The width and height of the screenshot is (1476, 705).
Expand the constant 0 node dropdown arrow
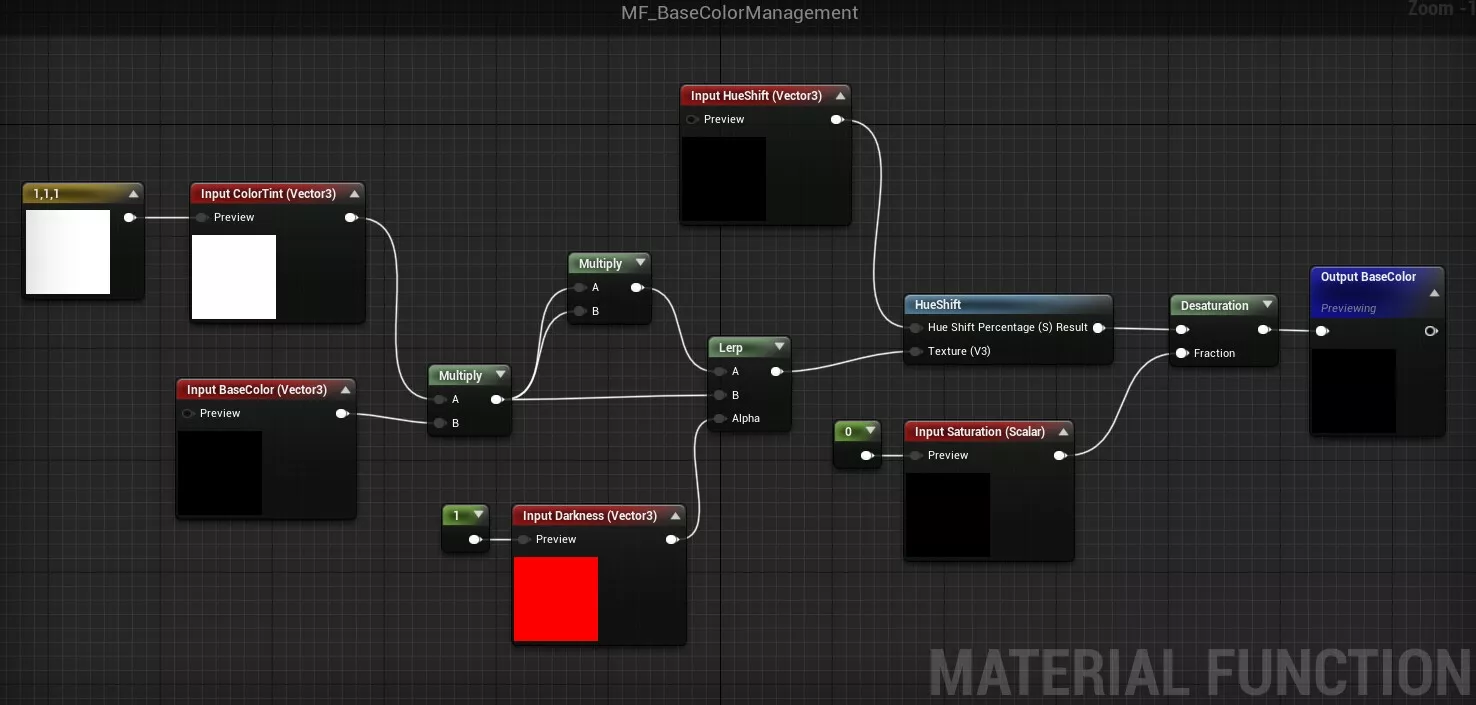870,431
